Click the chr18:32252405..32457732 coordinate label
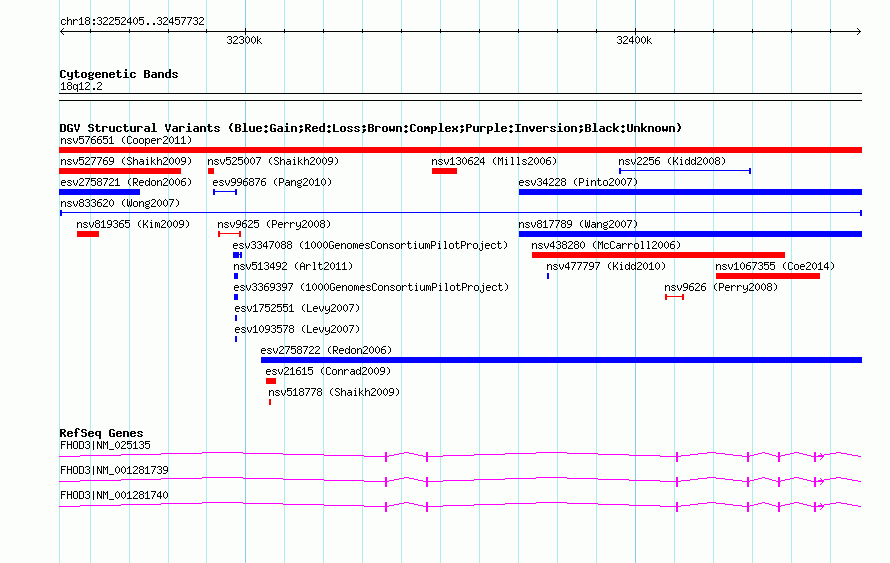 point(132,22)
